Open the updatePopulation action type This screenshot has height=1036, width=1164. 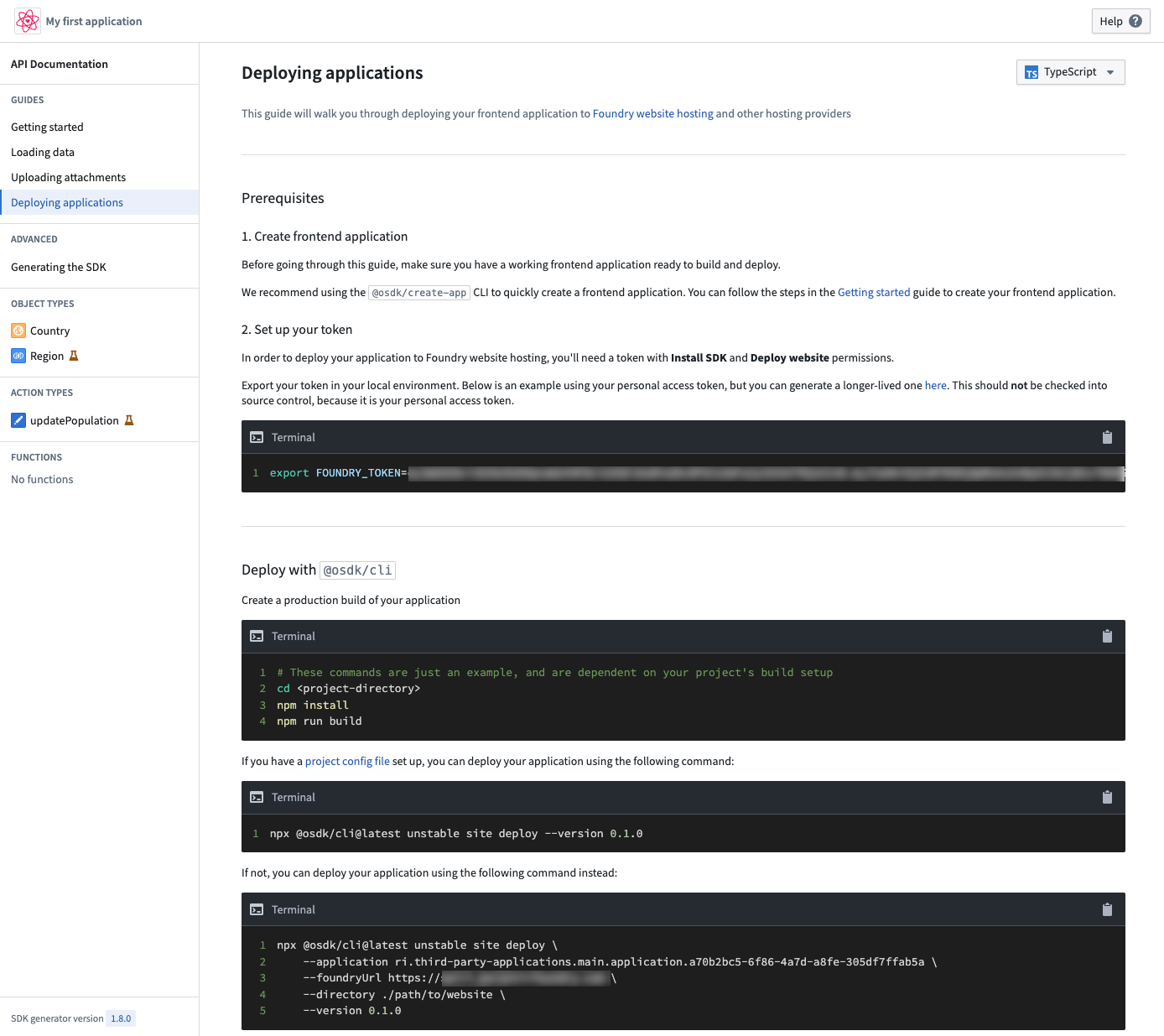pos(99,420)
